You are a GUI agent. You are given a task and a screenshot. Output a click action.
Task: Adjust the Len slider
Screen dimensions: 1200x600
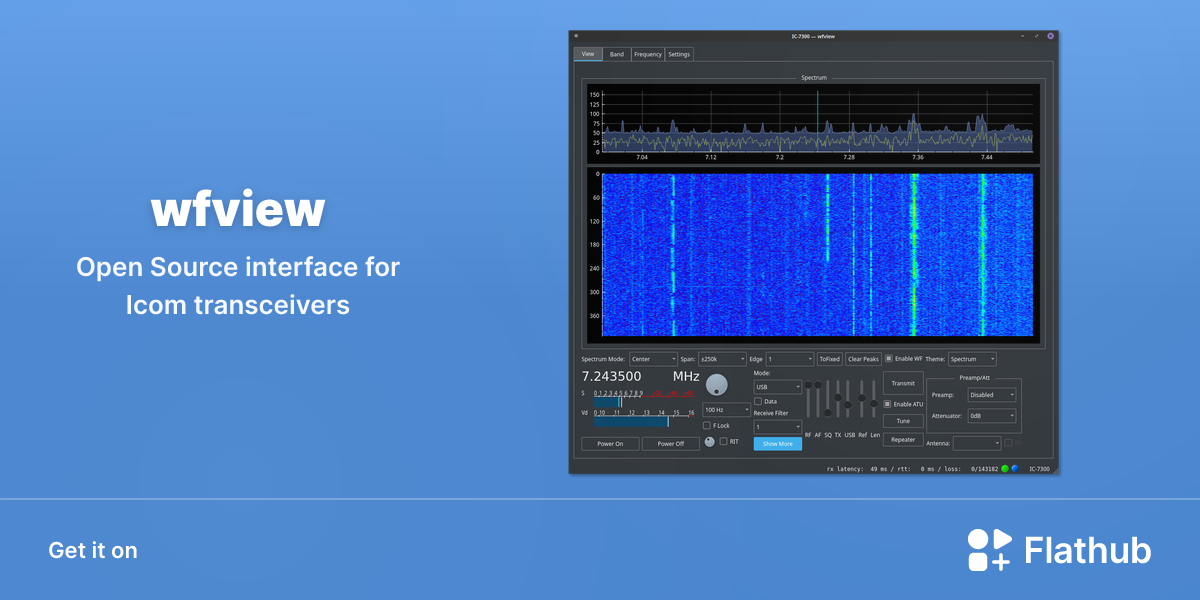tap(874, 399)
